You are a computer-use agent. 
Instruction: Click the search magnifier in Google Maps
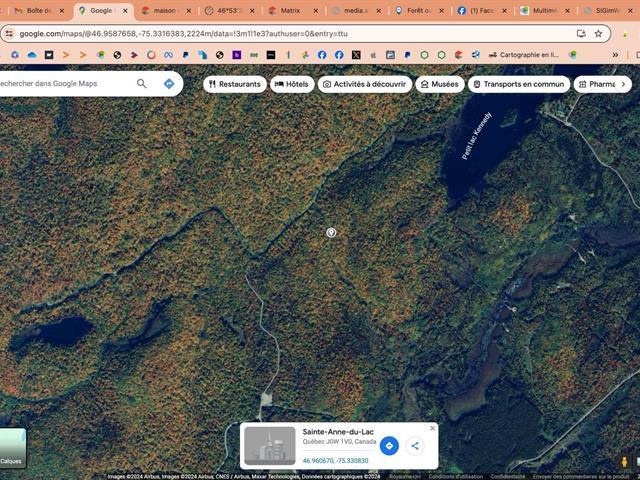(x=142, y=84)
